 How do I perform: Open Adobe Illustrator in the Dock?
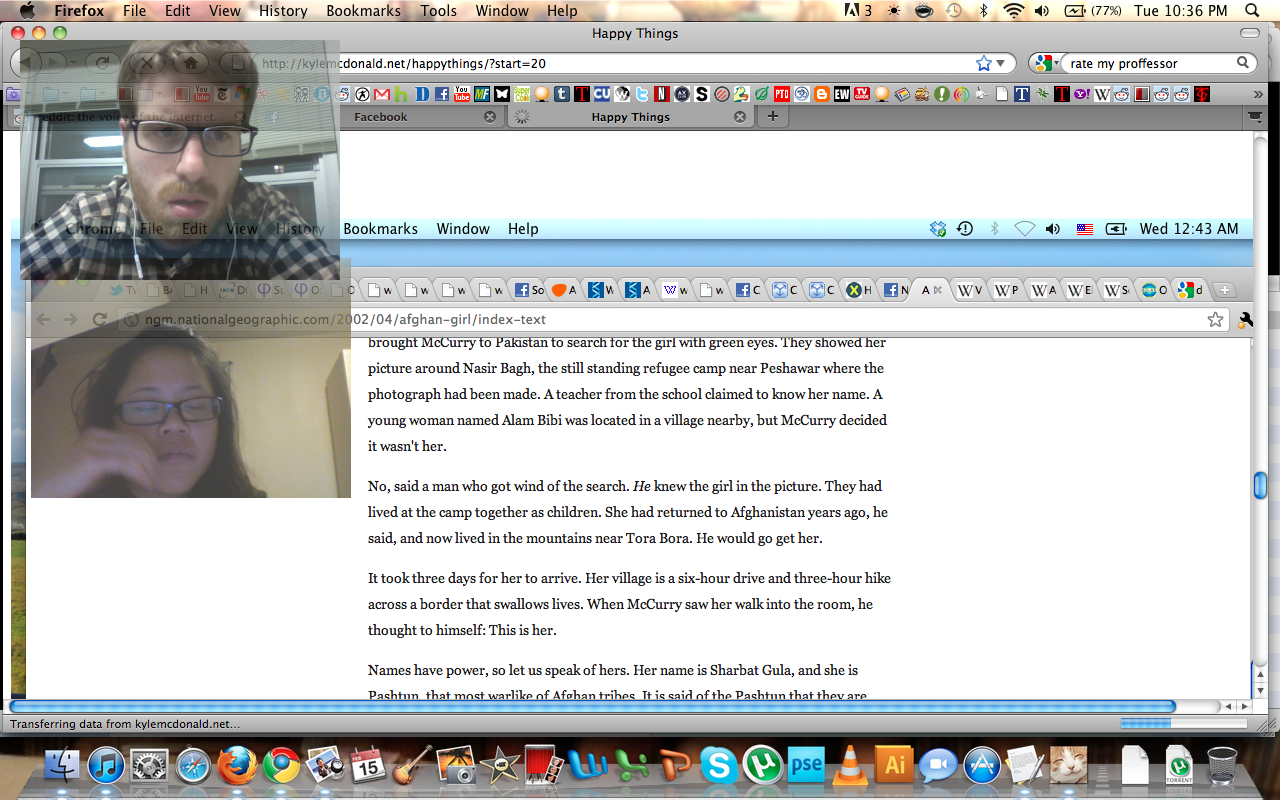894,766
